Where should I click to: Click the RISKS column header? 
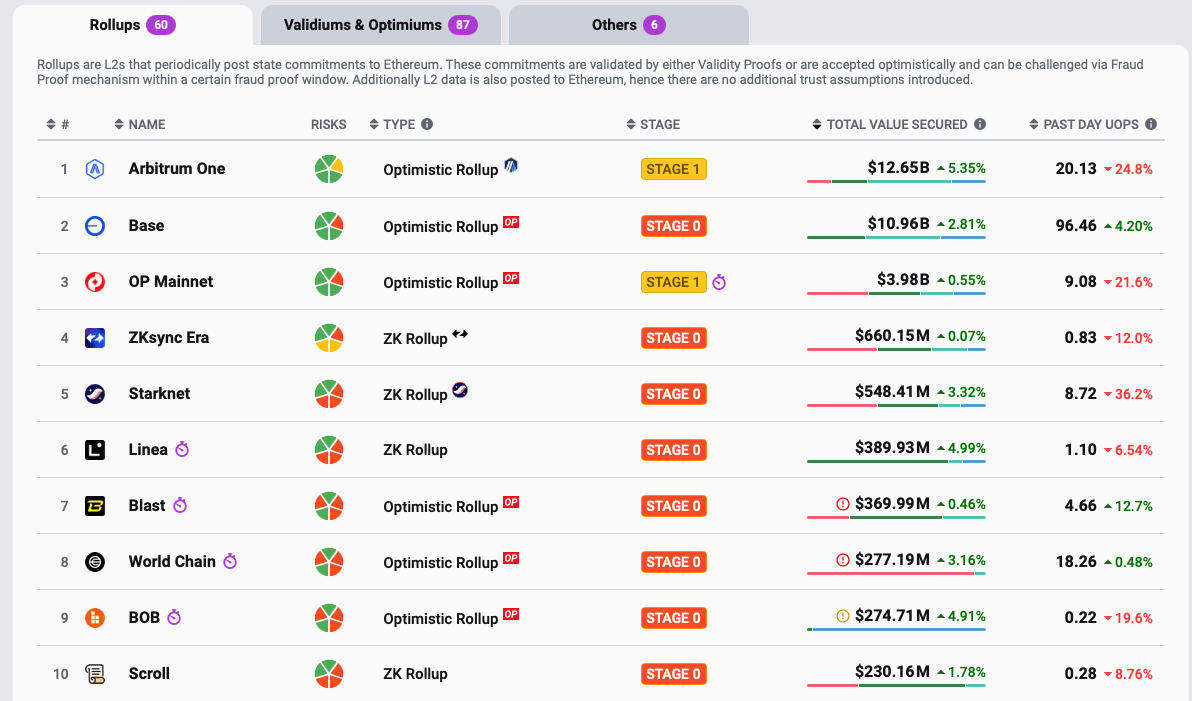click(328, 124)
